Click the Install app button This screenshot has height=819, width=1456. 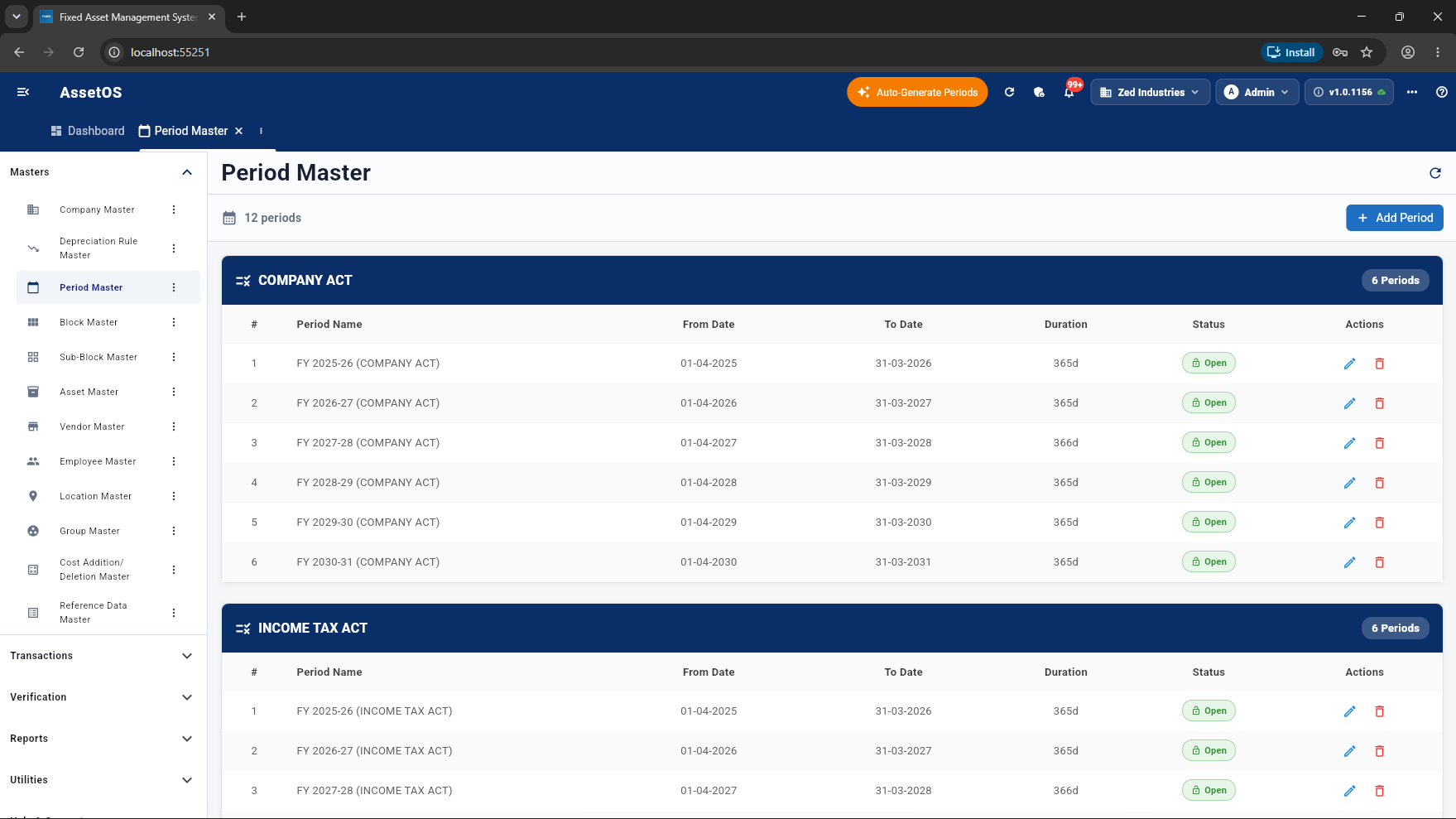tap(1291, 52)
